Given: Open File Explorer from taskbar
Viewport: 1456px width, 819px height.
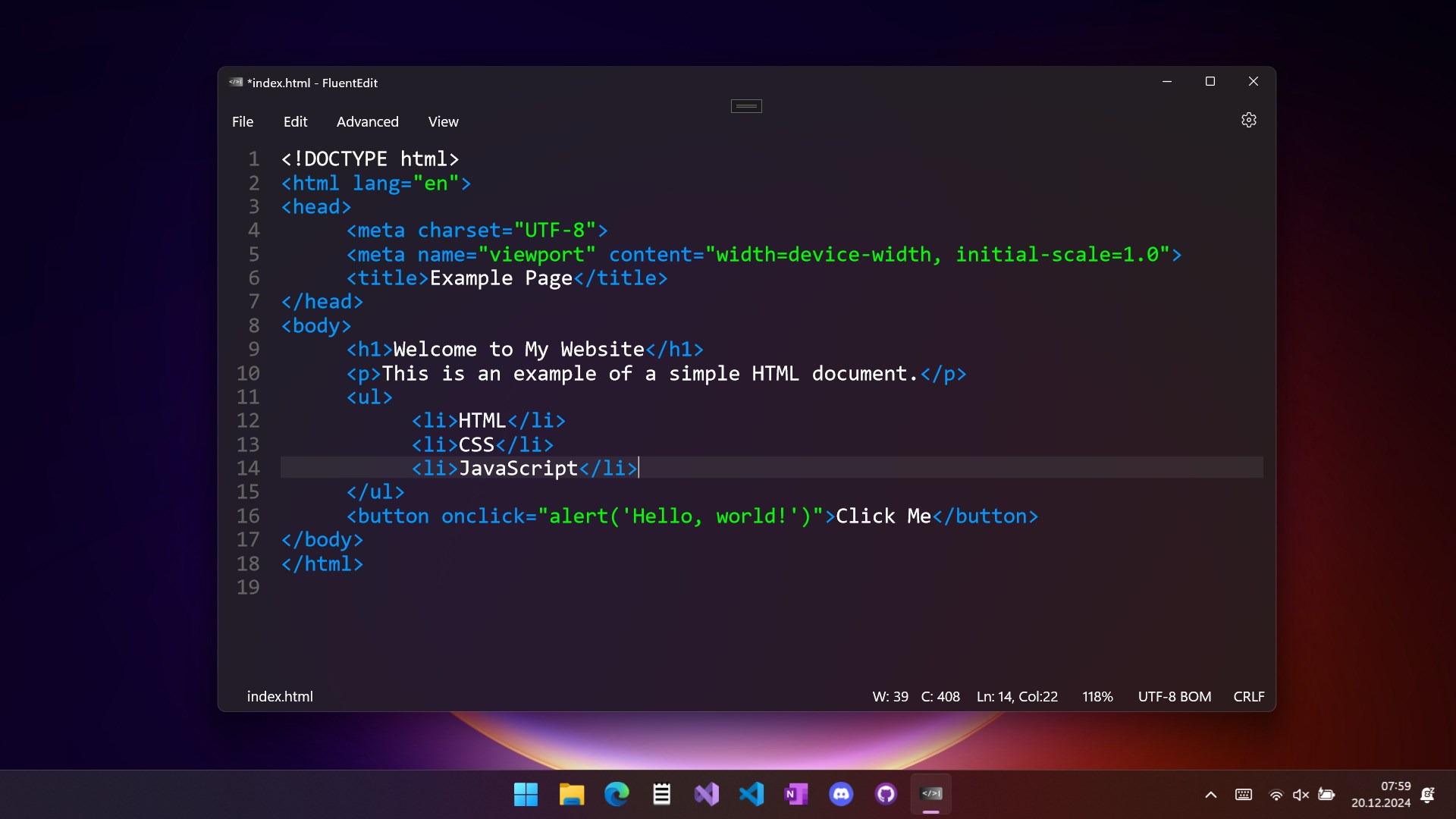Looking at the screenshot, I should click(571, 794).
